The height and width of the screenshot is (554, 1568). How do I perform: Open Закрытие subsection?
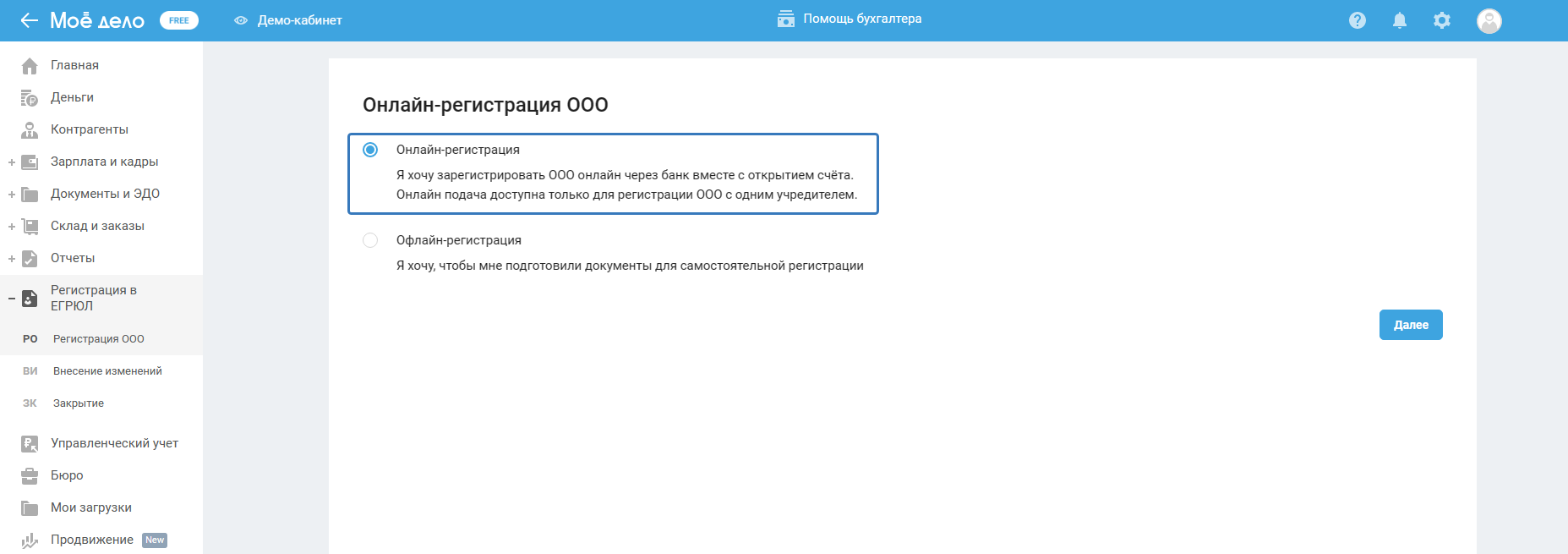tap(79, 403)
